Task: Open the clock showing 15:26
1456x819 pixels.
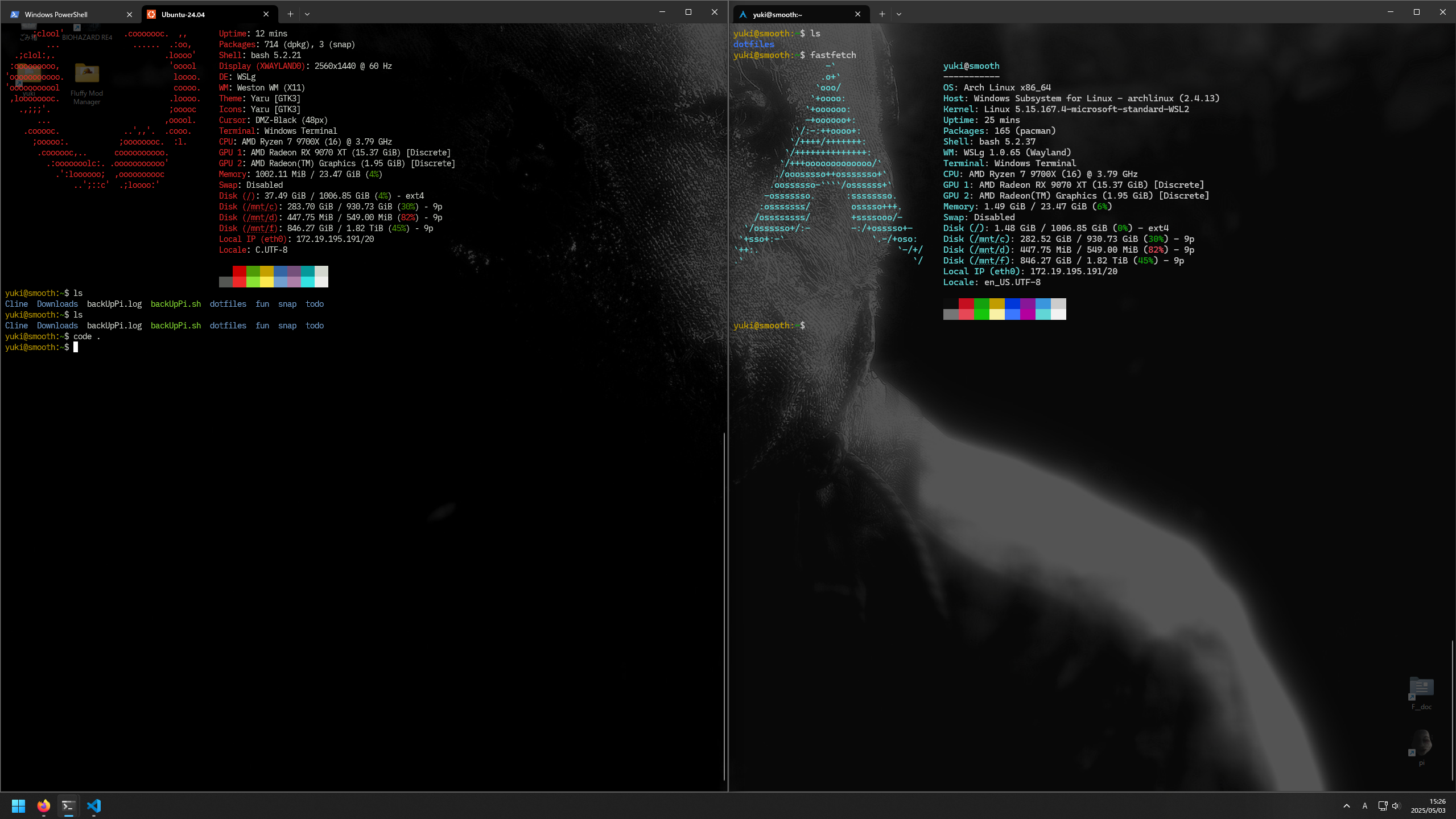Action: (x=1428, y=806)
